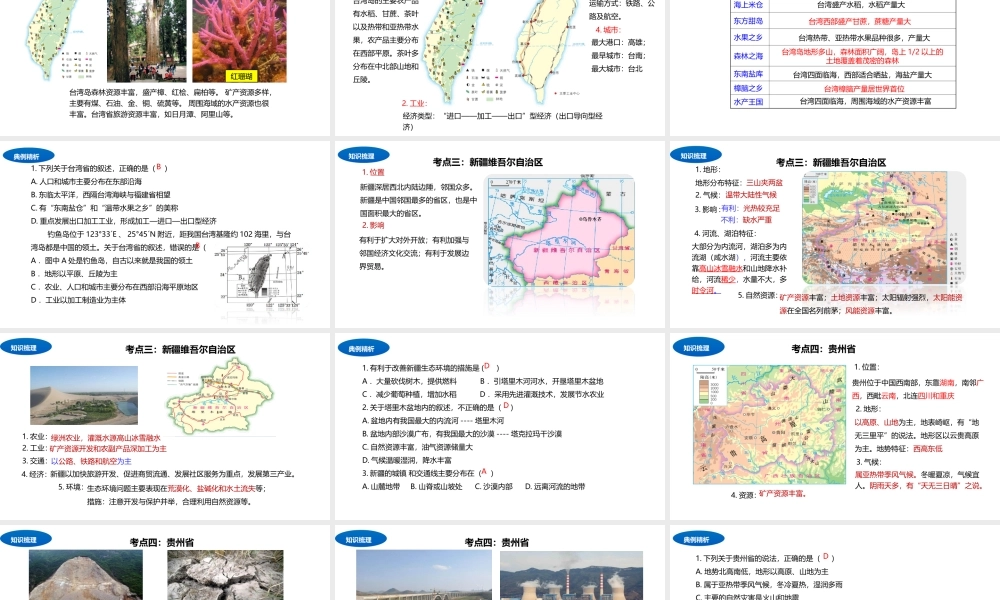Click the 东方甜岛 table cell
Screen dimensions: 1000x600
(x=748, y=21)
